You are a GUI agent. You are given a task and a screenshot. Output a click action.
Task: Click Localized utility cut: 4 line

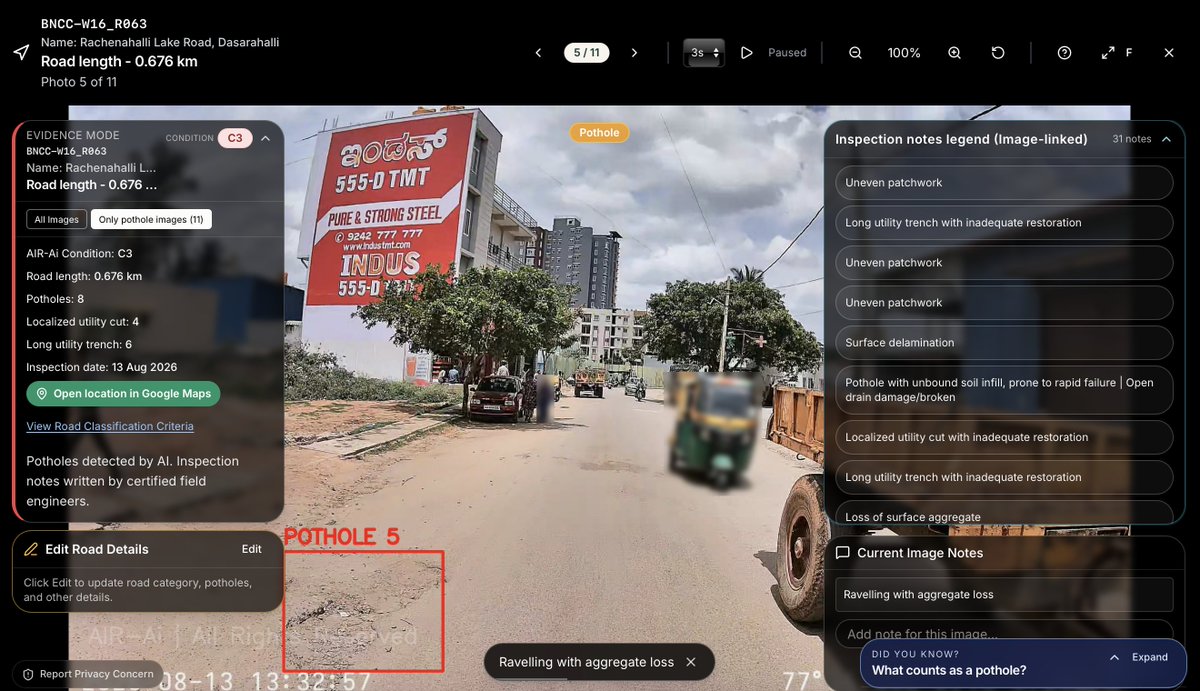(x=83, y=322)
